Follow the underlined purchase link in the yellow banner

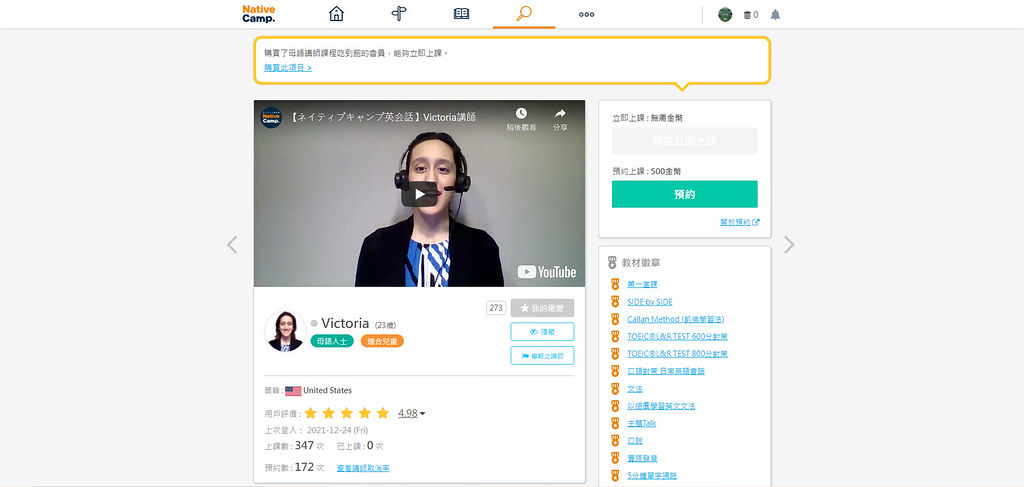click(288, 67)
